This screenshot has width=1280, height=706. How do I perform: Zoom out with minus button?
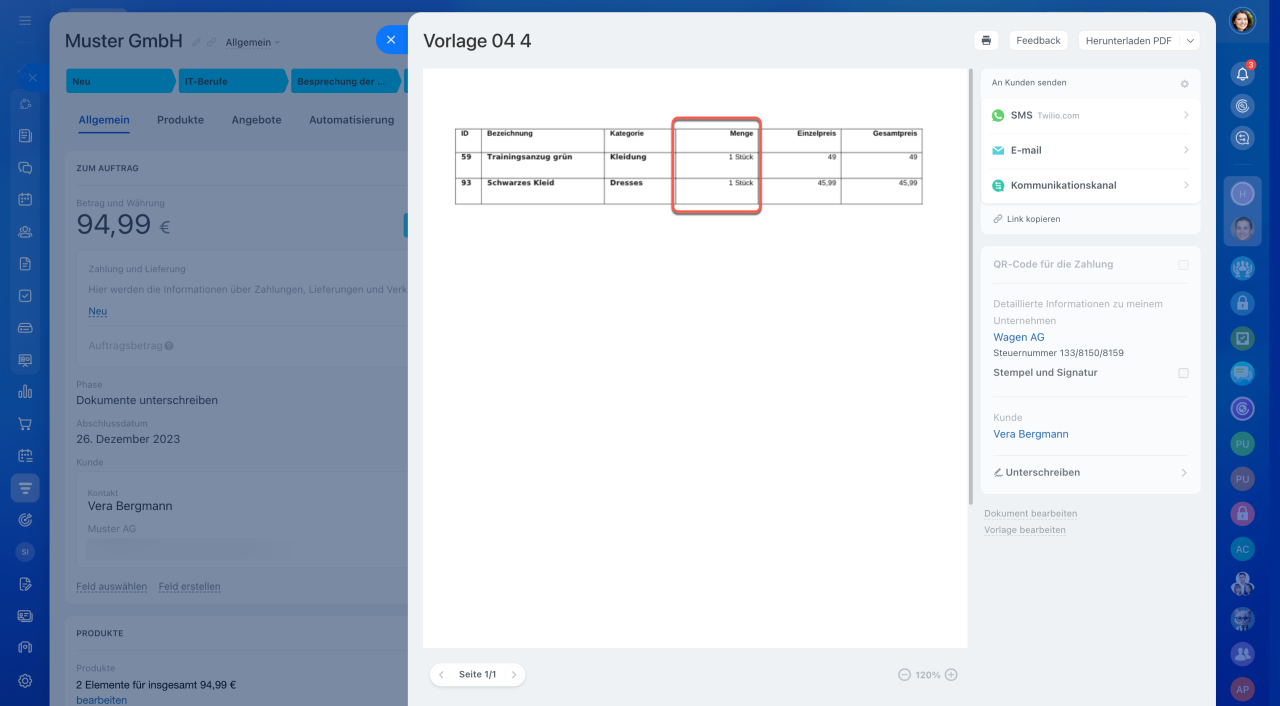[904, 675]
